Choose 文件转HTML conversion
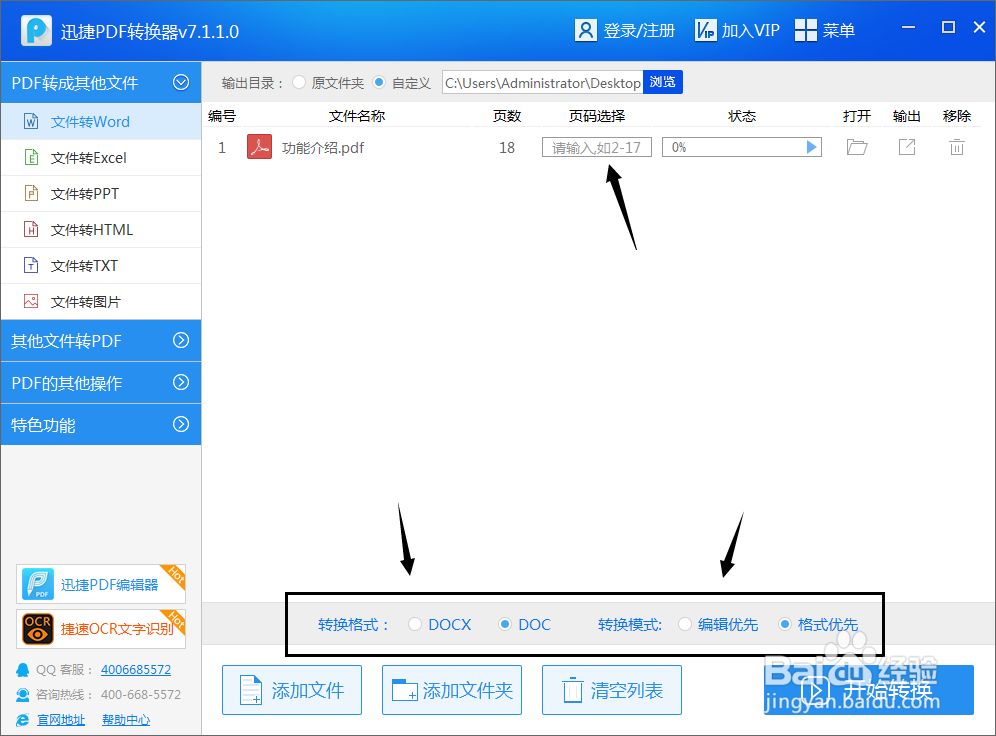The image size is (996, 736). (88, 229)
